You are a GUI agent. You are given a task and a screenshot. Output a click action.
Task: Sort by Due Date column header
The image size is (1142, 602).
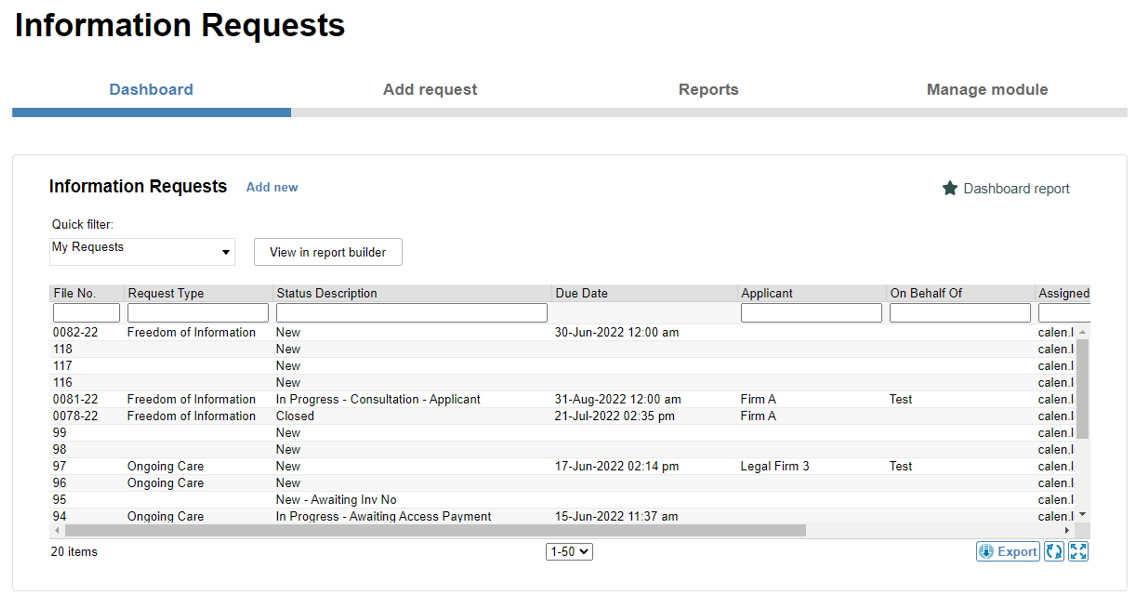coord(581,293)
